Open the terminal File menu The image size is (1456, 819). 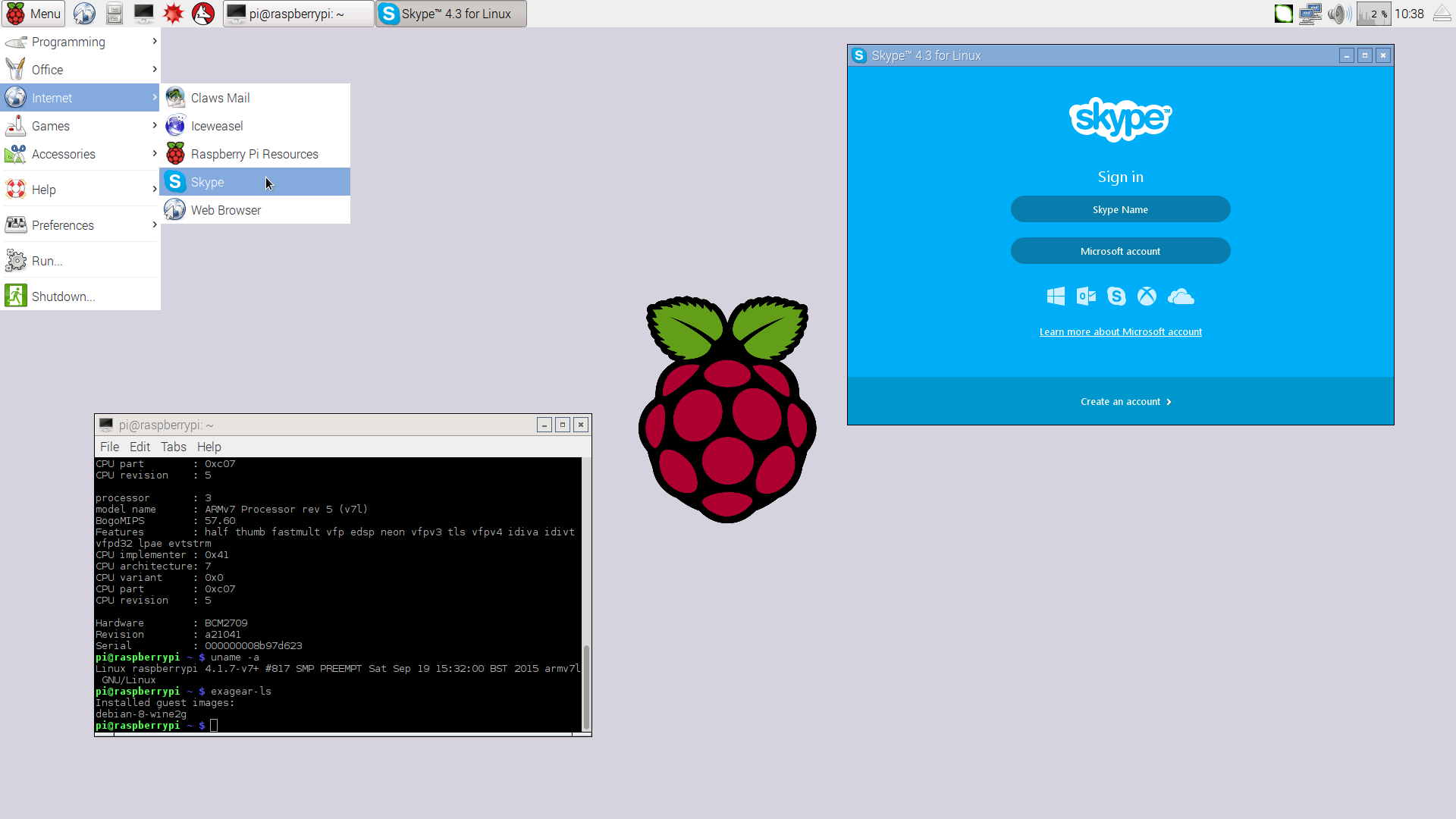pos(109,447)
